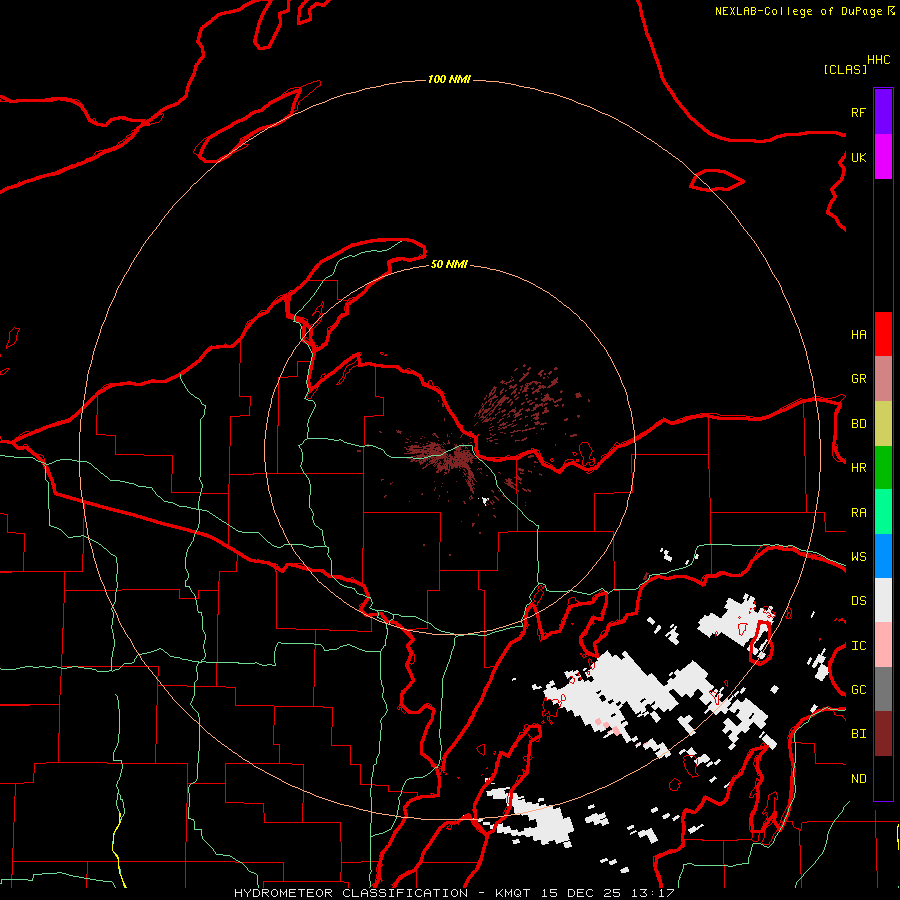The image size is (900, 900).
Task: Click the NEXLAB-College of DuPage text
Action: click(798, 11)
